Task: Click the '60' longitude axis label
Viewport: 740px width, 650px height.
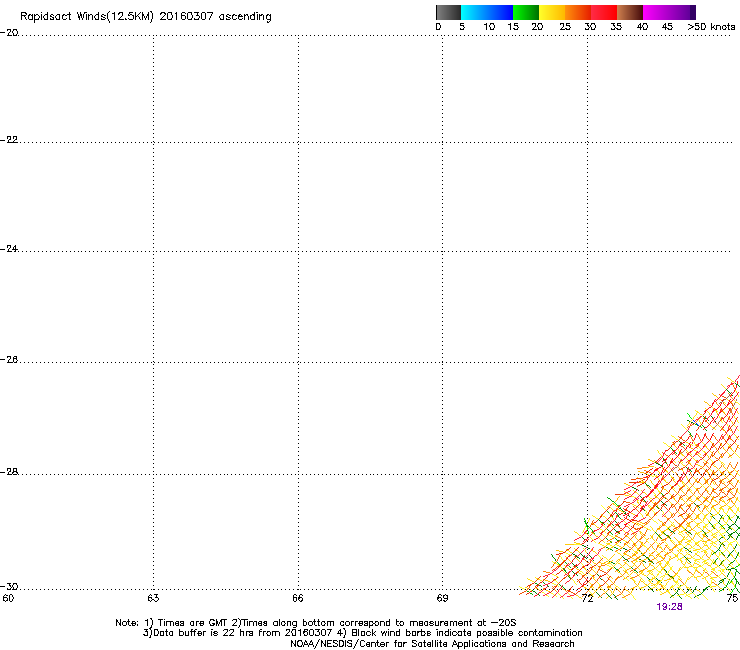Action: [x=8, y=598]
